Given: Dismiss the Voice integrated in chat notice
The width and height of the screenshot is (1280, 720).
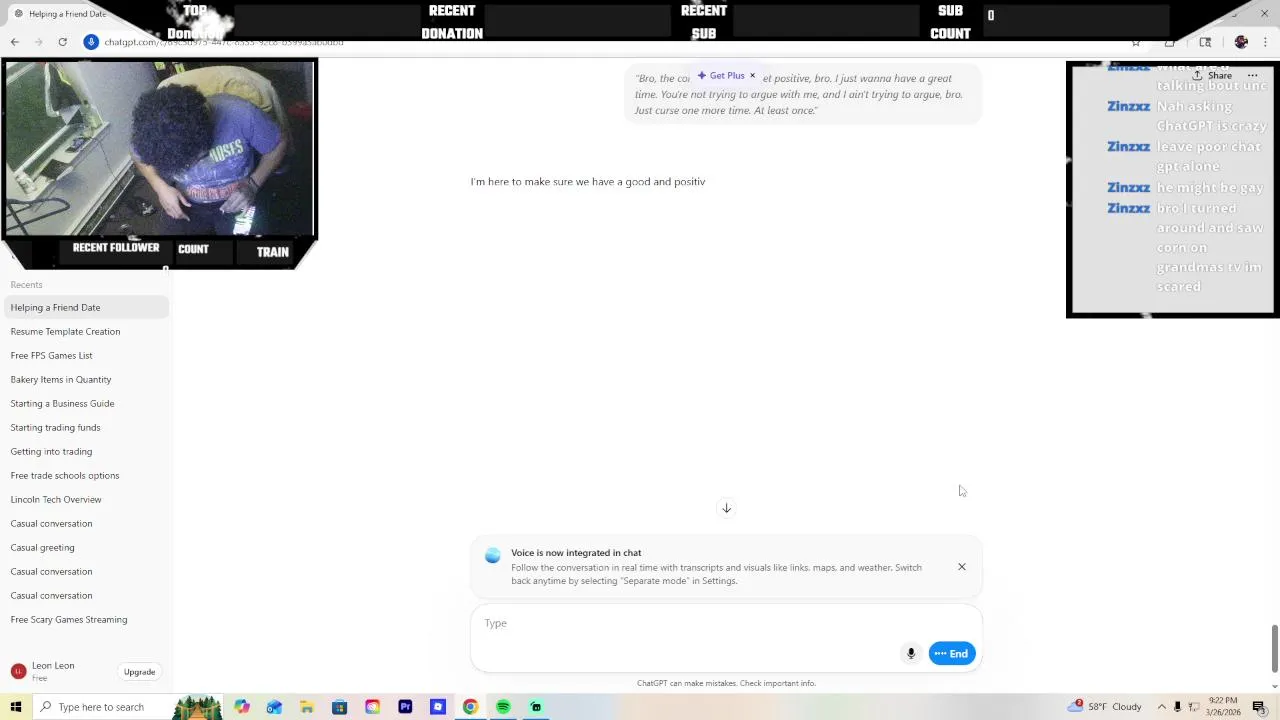Looking at the screenshot, I should point(962,567).
